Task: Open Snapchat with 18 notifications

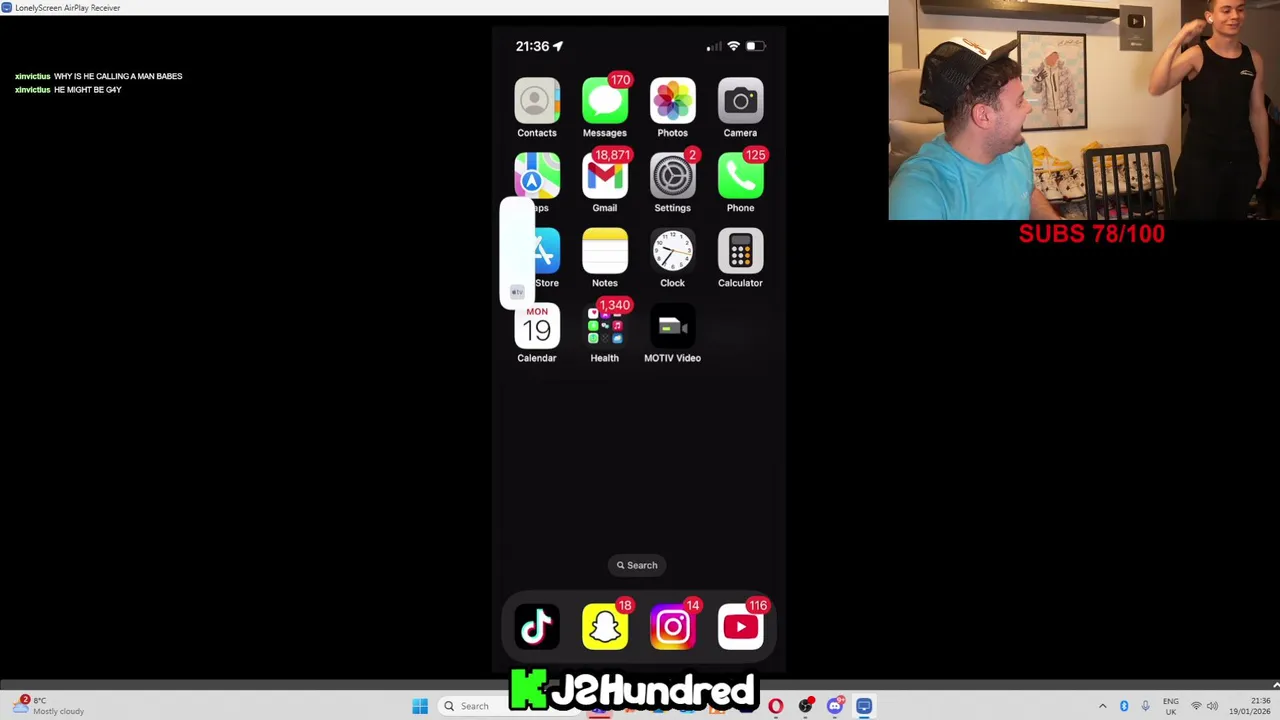Action: [605, 627]
